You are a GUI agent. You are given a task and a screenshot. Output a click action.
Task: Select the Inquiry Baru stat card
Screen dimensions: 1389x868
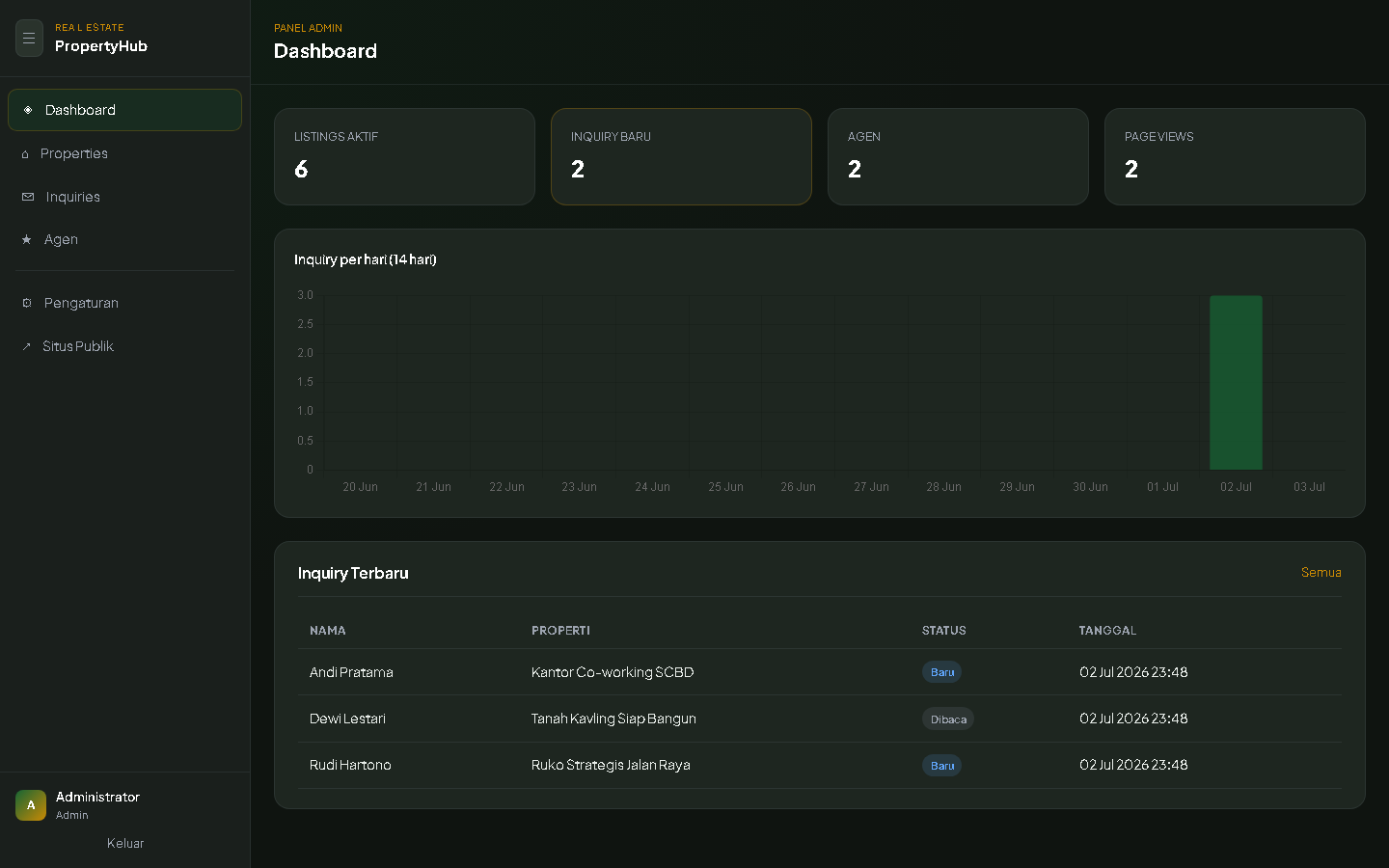[x=681, y=156]
